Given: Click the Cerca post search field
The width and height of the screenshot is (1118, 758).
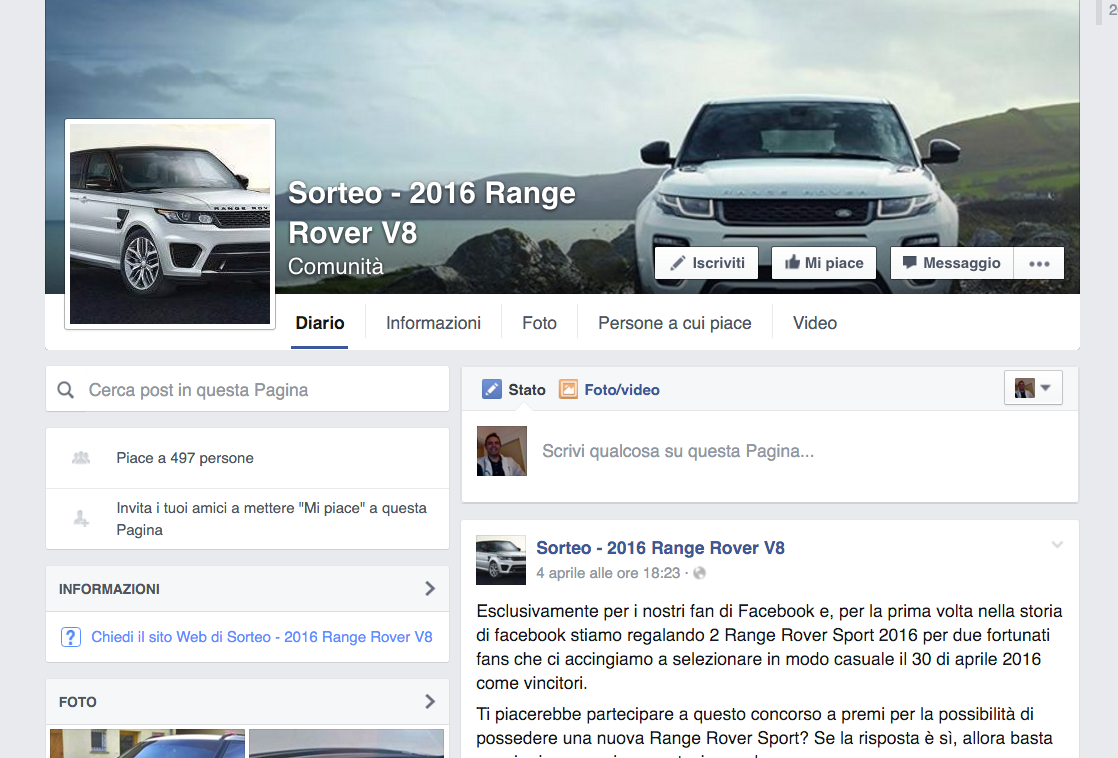Looking at the screenshot, I should (x=260, y=390).
